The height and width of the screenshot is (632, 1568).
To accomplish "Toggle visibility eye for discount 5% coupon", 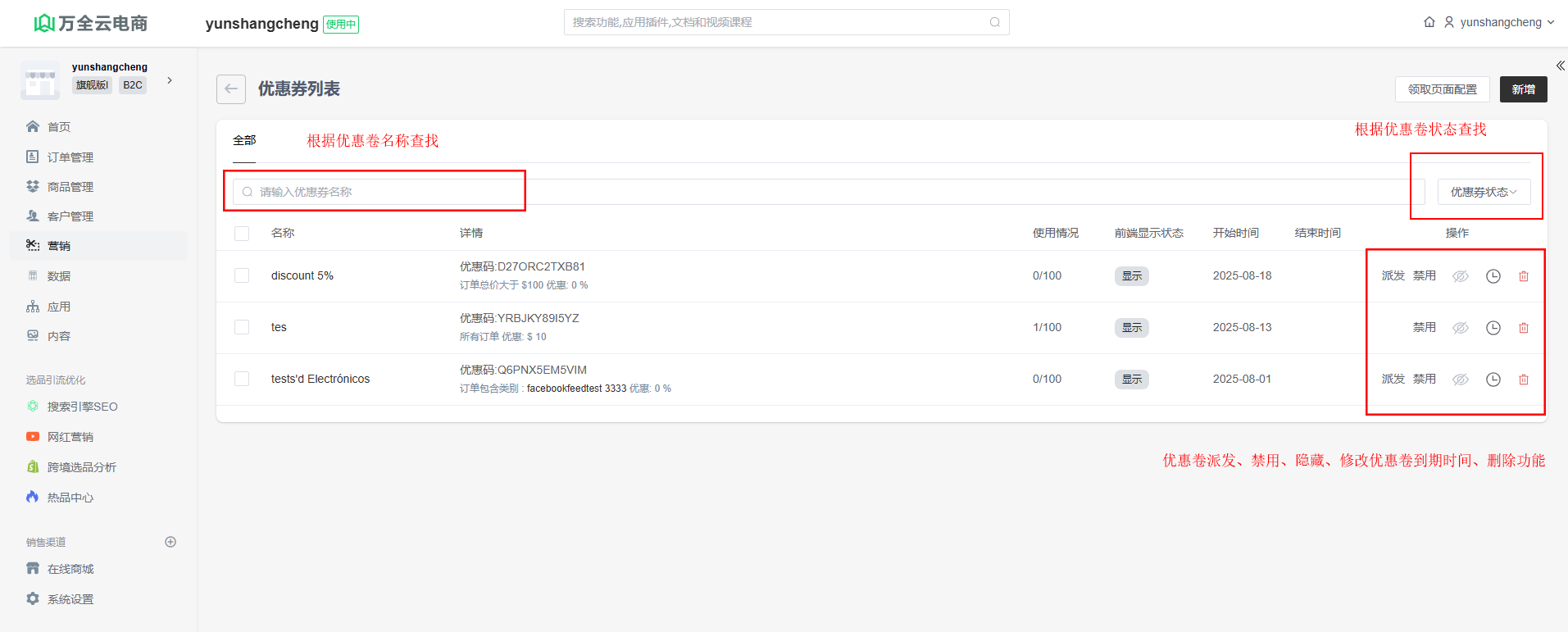I will [1460, 276].
